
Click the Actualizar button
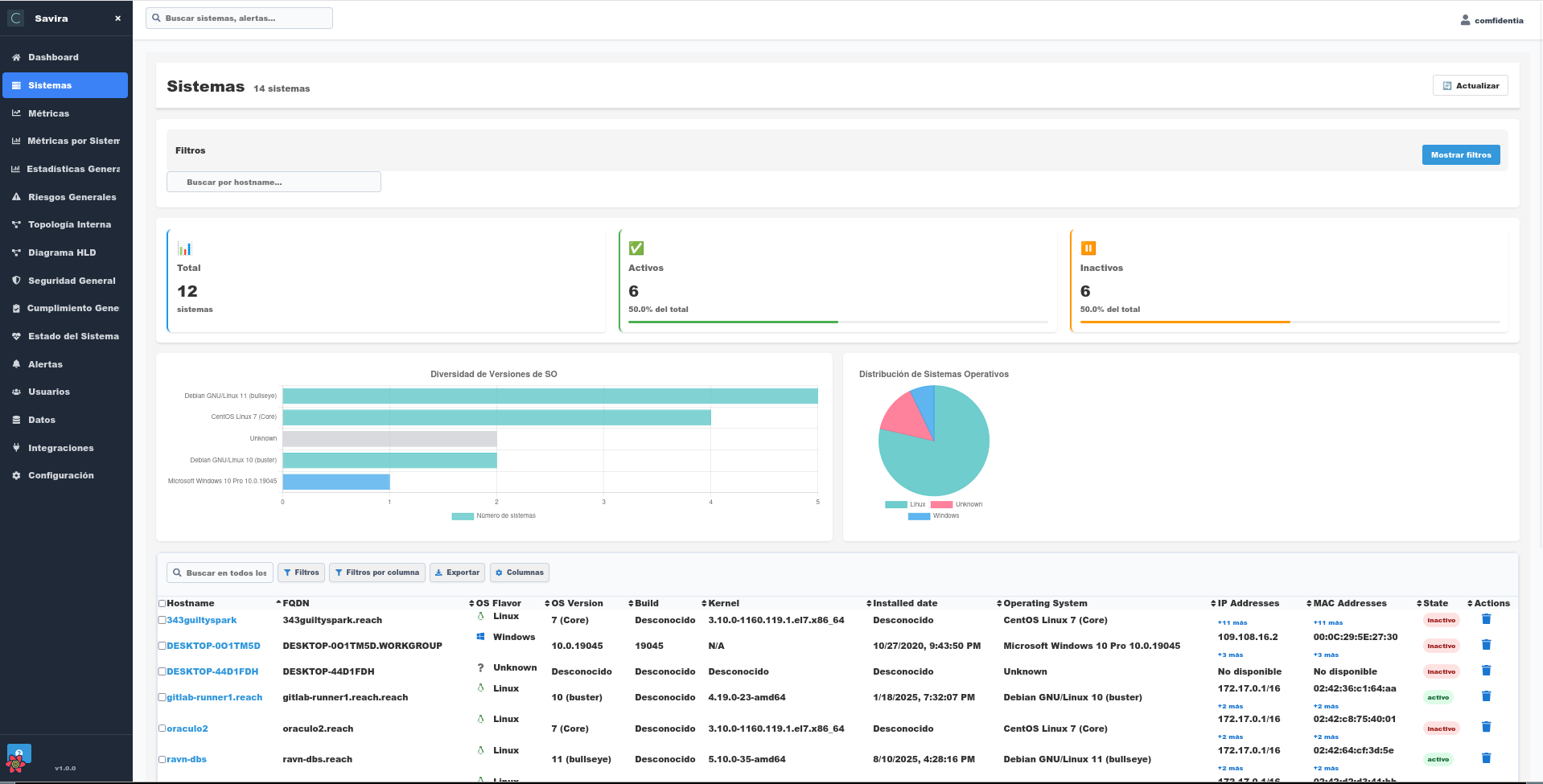point(1470,85)
